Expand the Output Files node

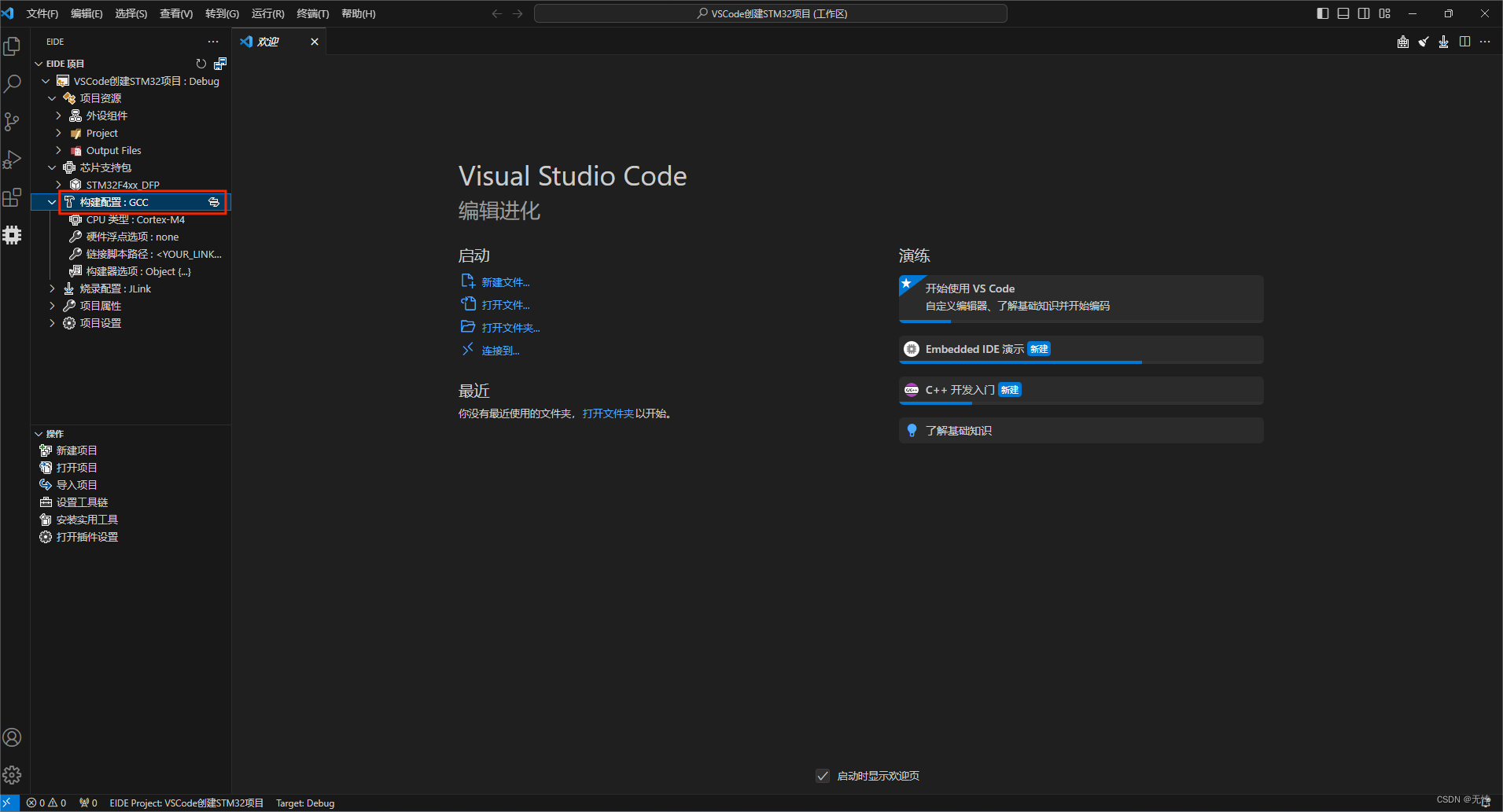[58, 150]
